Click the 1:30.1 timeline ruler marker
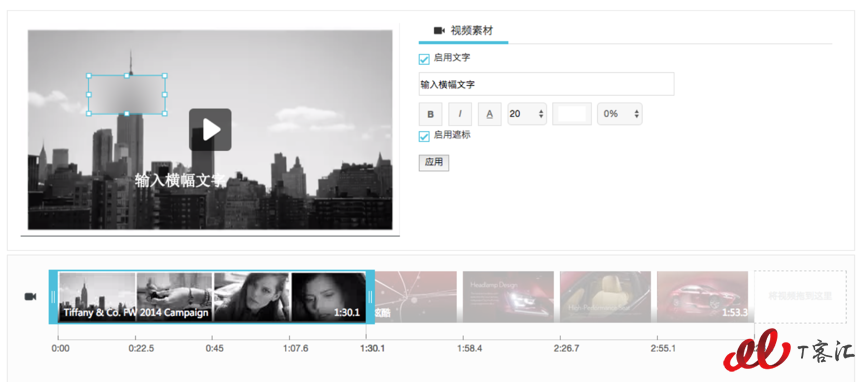The image size is (865, 382). pos(373,349)
